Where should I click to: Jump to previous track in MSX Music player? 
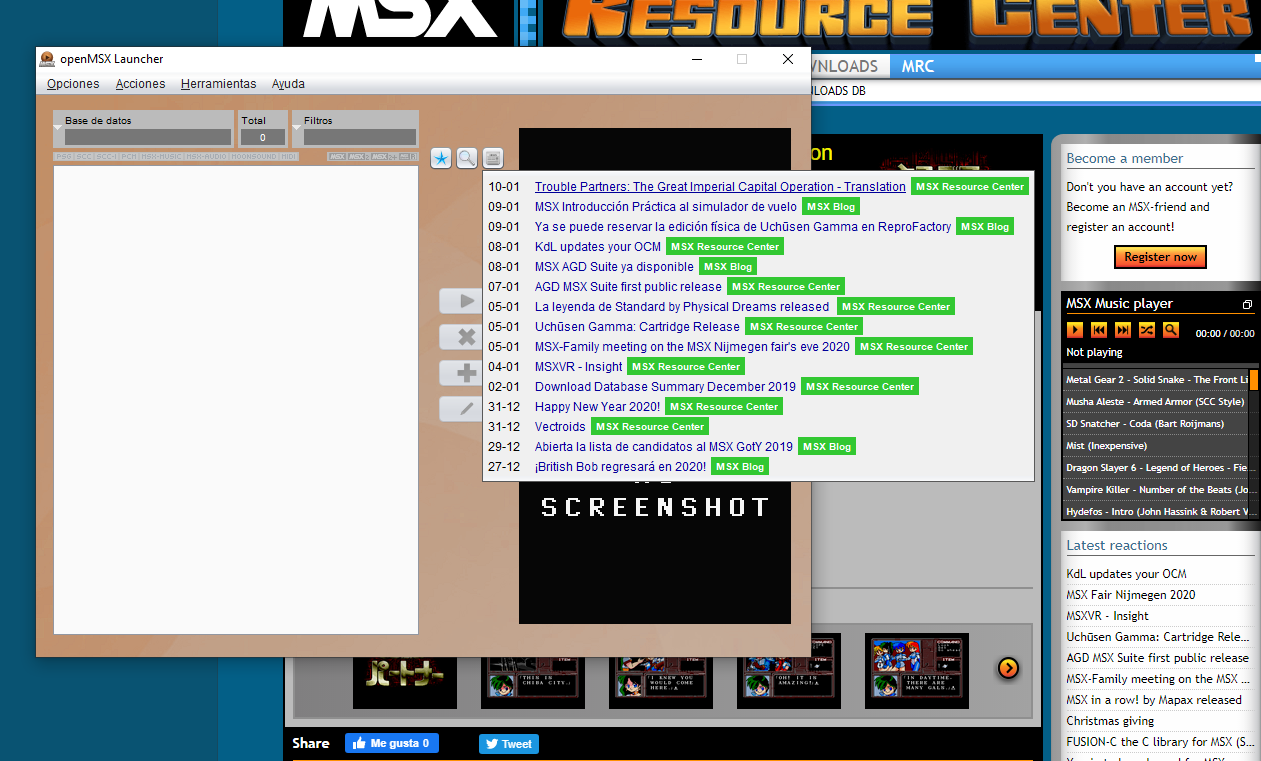click(x=1098, y=329)
